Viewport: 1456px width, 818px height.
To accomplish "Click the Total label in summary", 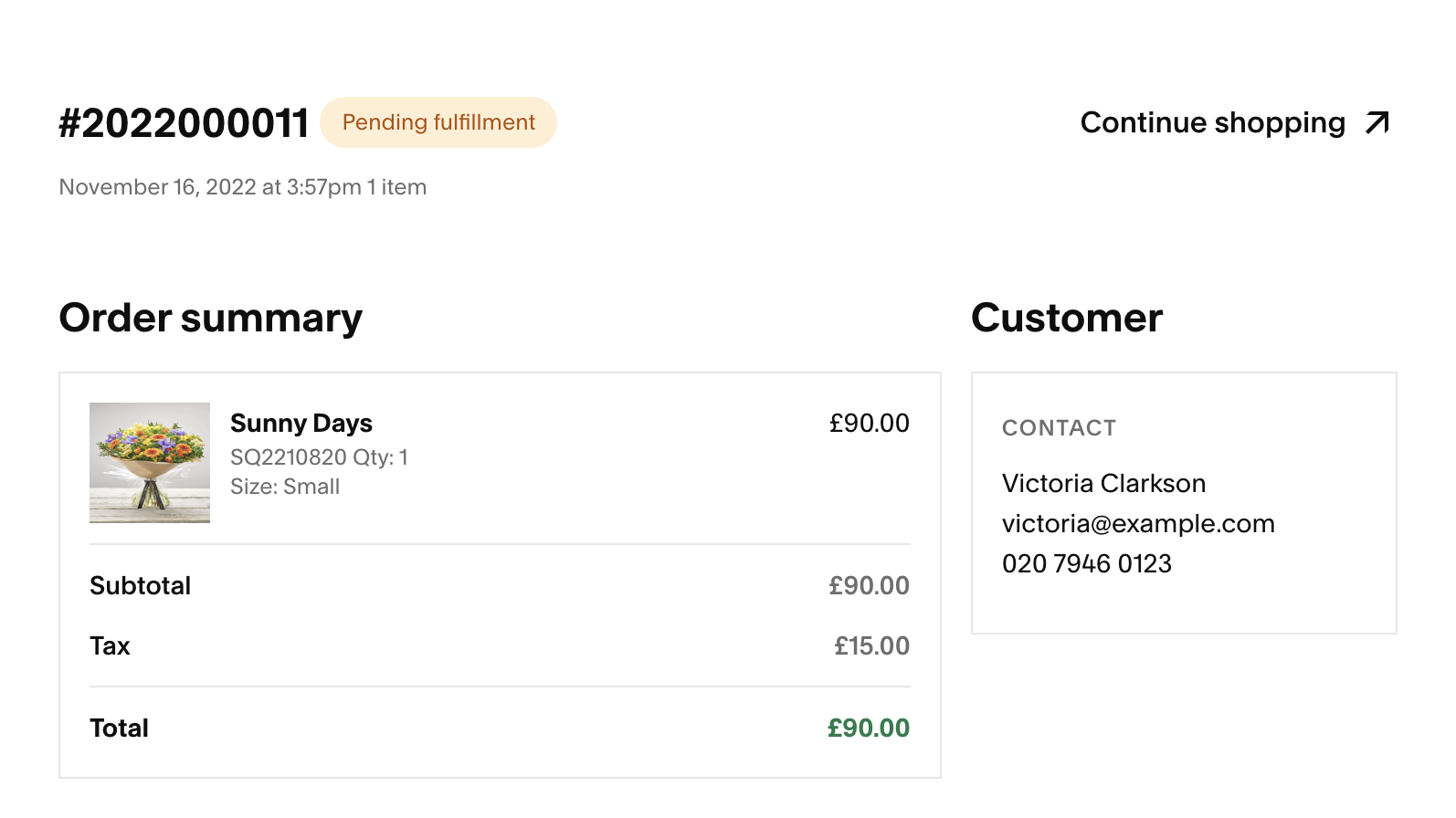I will point(119,729).
